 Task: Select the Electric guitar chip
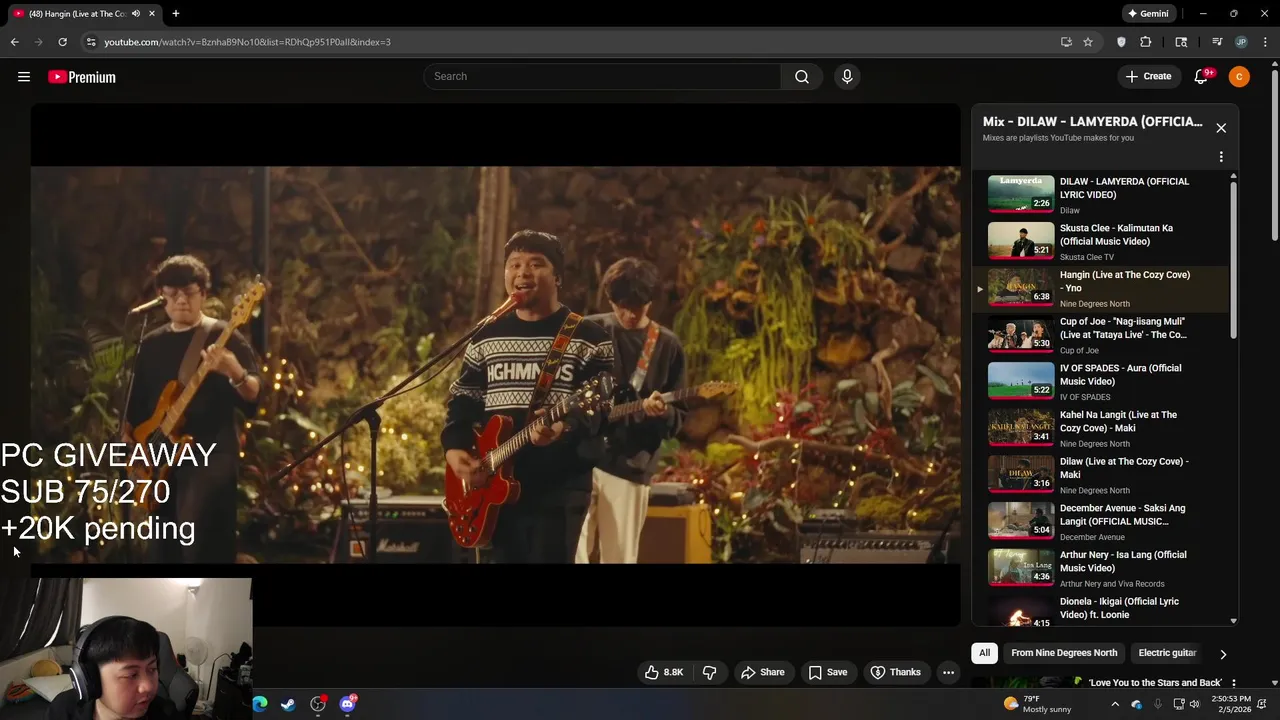click(x=1167, y=653)
